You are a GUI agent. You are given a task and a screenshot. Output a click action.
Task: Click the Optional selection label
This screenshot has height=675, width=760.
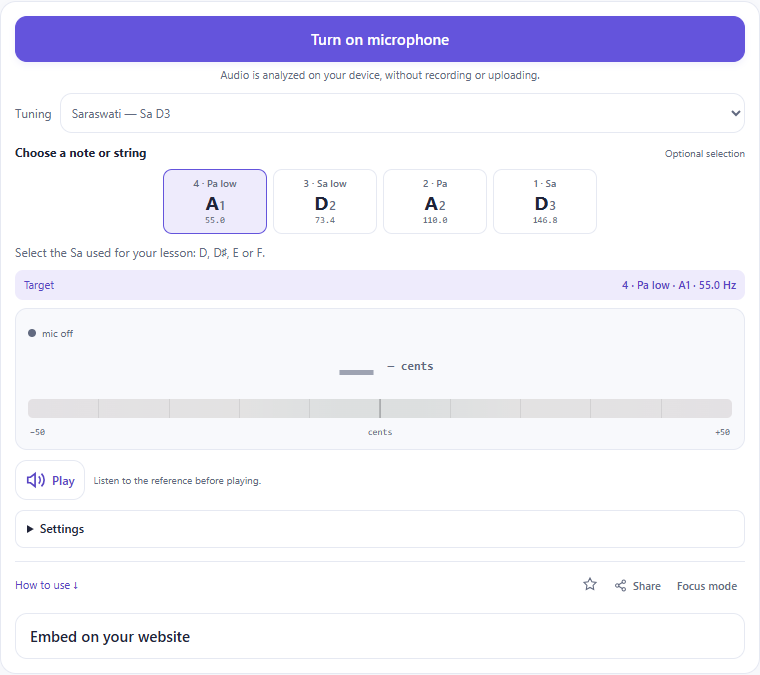tap(705, 154)
